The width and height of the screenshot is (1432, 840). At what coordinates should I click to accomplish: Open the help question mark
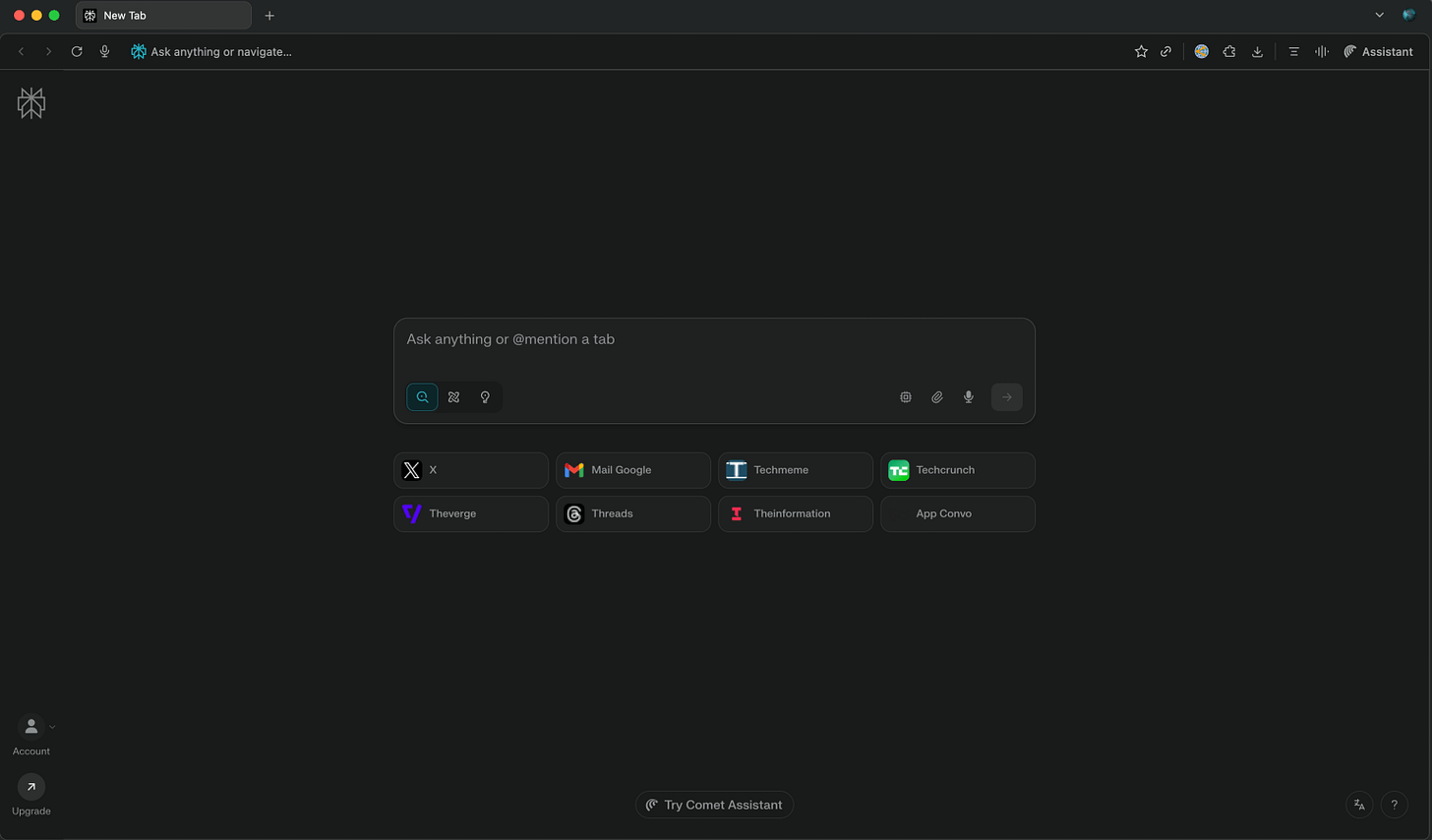[1395, 805]
